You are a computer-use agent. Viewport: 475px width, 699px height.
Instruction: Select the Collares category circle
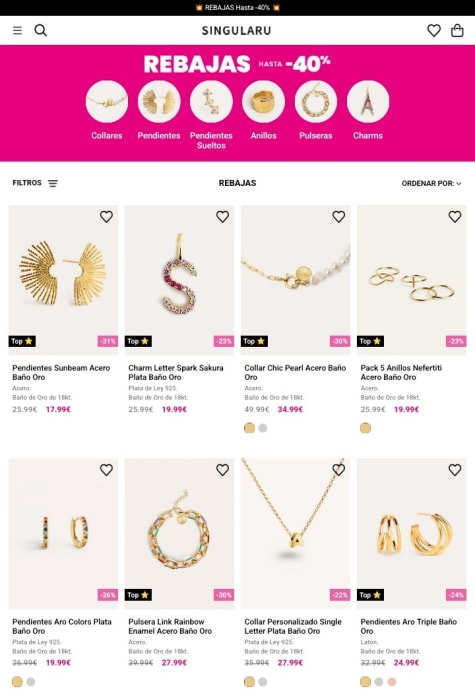(106, 102)
